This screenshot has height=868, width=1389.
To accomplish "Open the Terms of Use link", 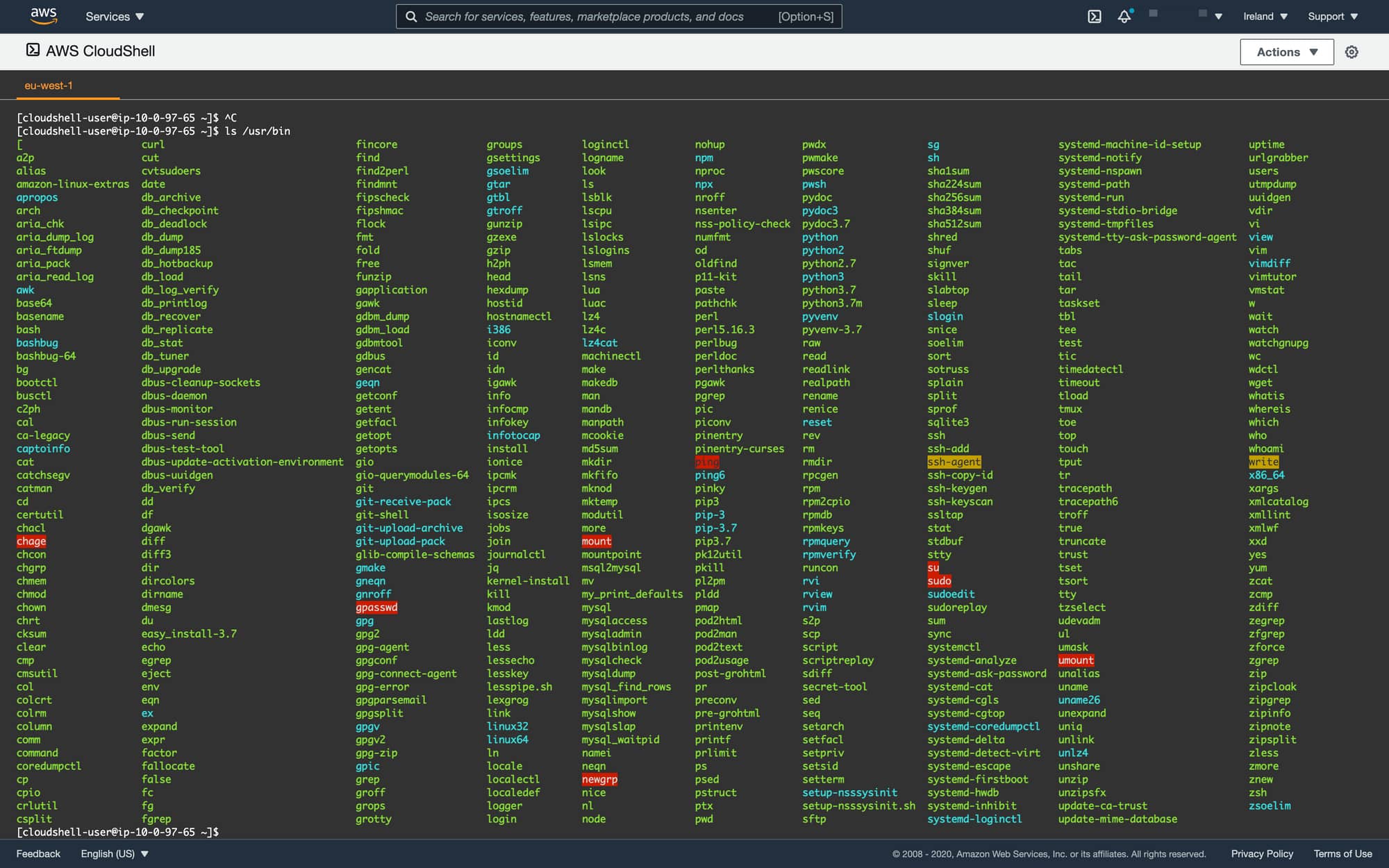I will click(1342, 853).
